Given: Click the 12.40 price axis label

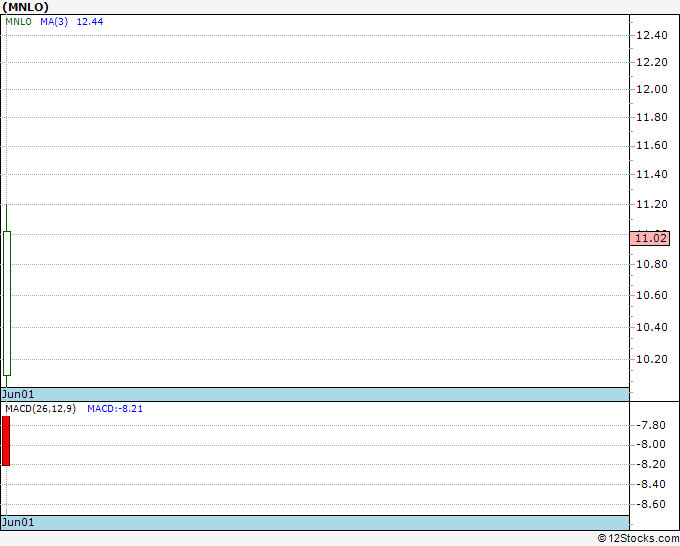Looking at the screenshot, I should coord(652,36).
